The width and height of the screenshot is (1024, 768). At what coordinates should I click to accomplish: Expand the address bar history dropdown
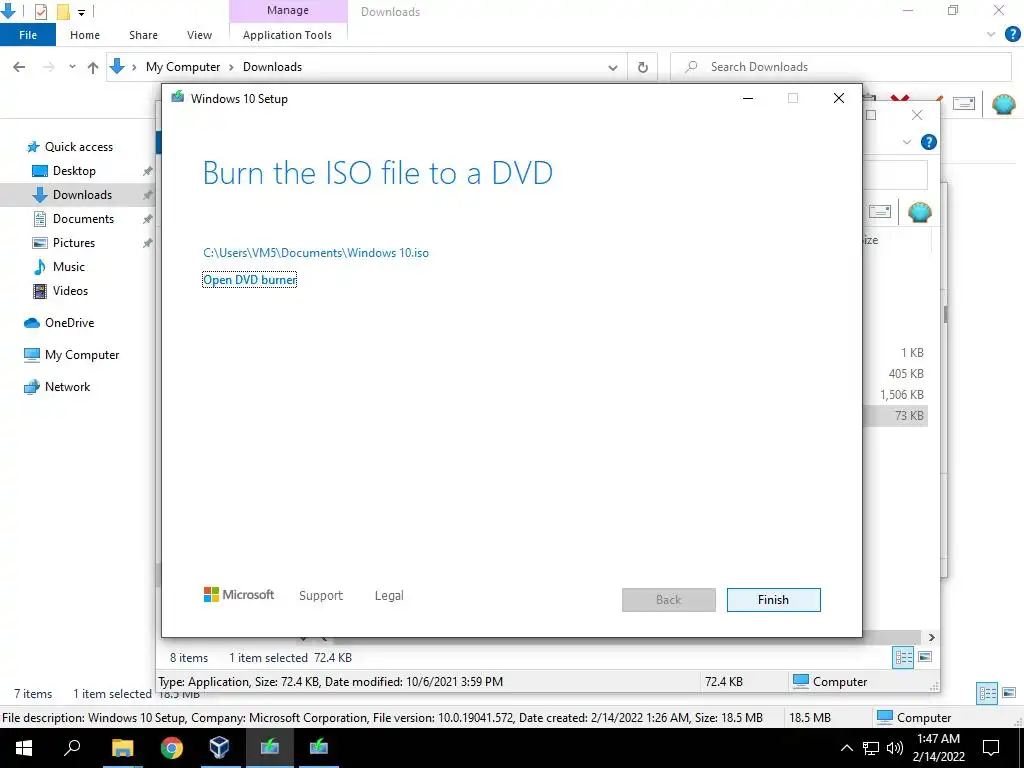[x=613, y=67]
